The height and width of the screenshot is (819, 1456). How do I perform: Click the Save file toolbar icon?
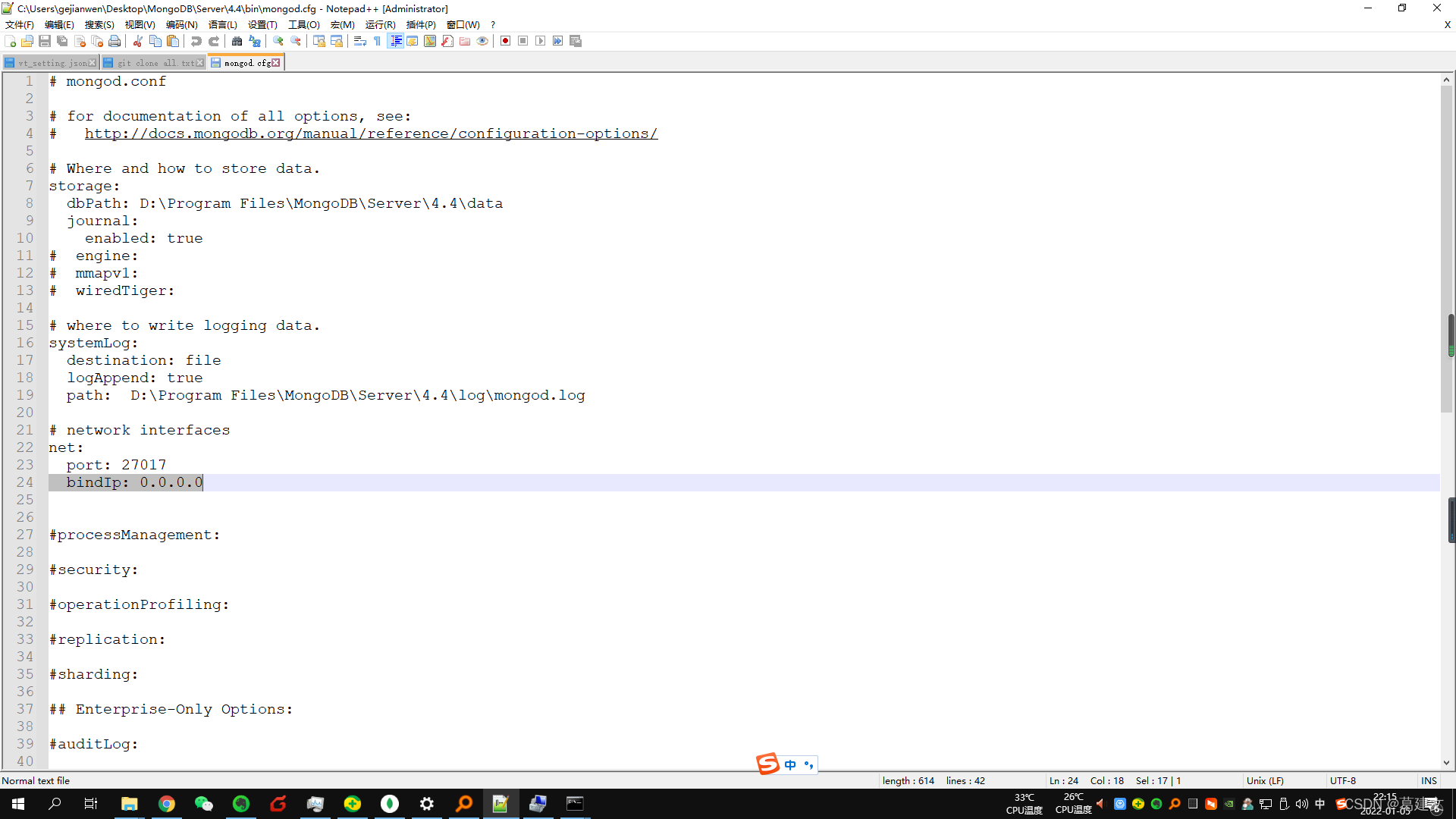tap(45, 41)
